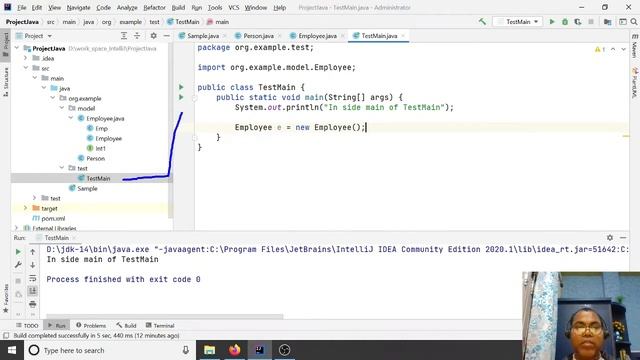Click the warning indicator in editor
This screenshot has height=360, width=640.
point(600,49)
